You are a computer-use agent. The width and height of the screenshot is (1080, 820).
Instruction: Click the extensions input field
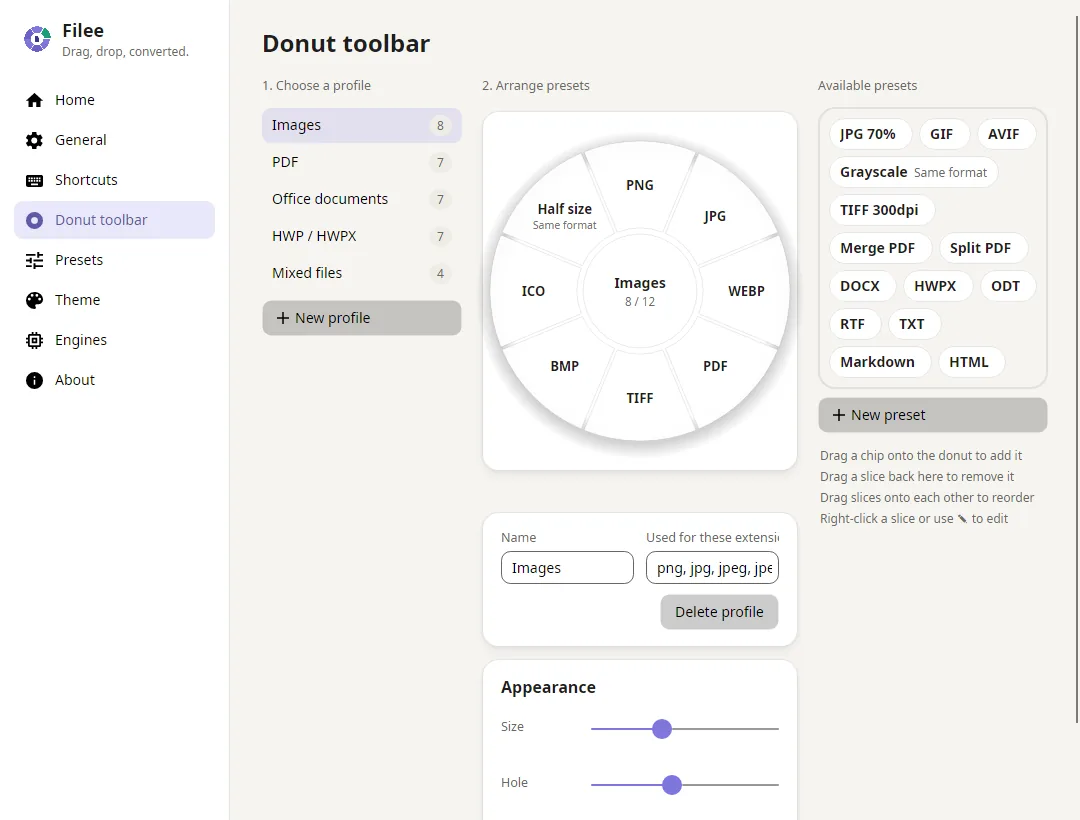click(712, 567)
